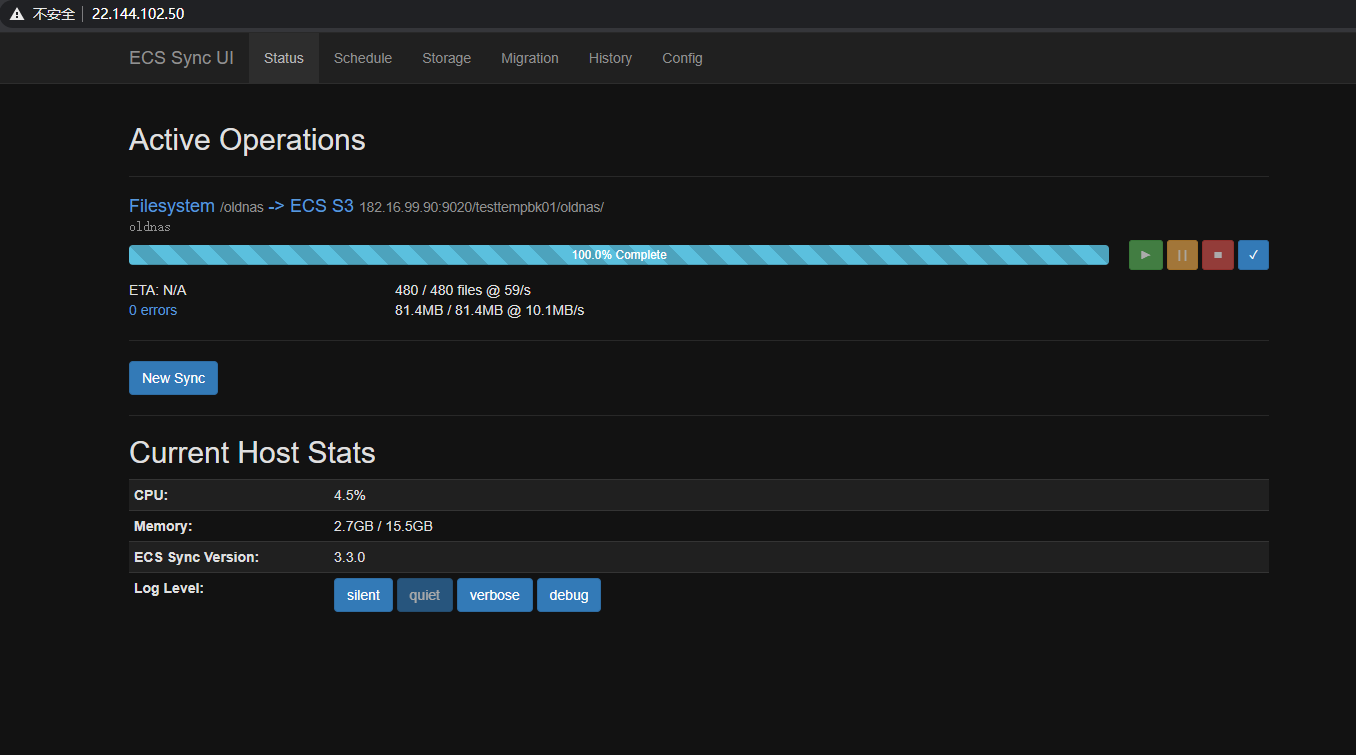Archive the sync with blue checkmark button
The height and width of the screenshot is (755, 1356).
pyautogui.click(x=1253, y=255)
